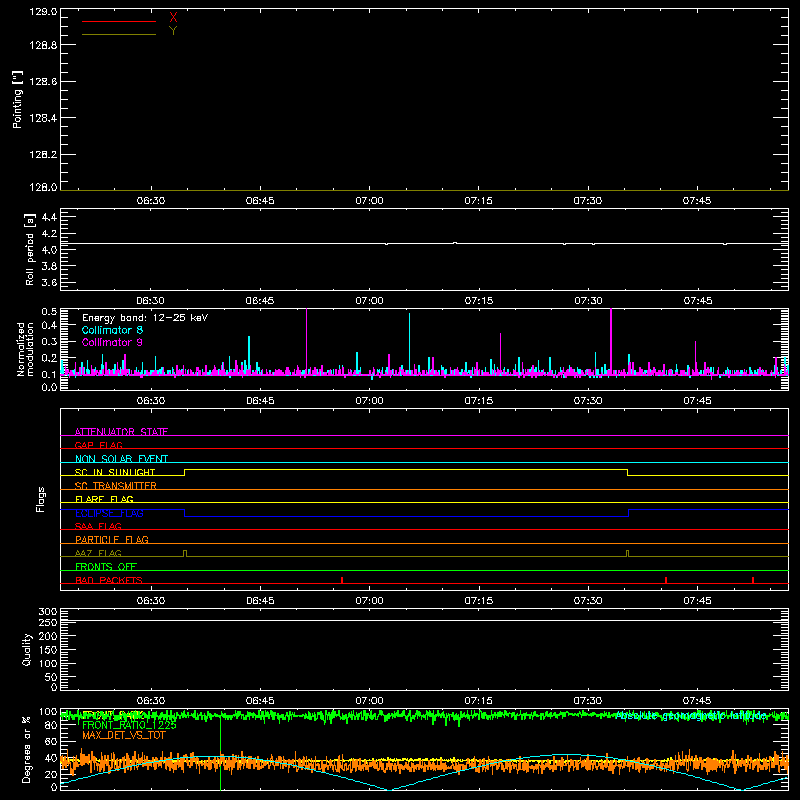Screen dimensions: 800x800
Task: Click the 'Roll period [s]' axis label
Action: 30,249
